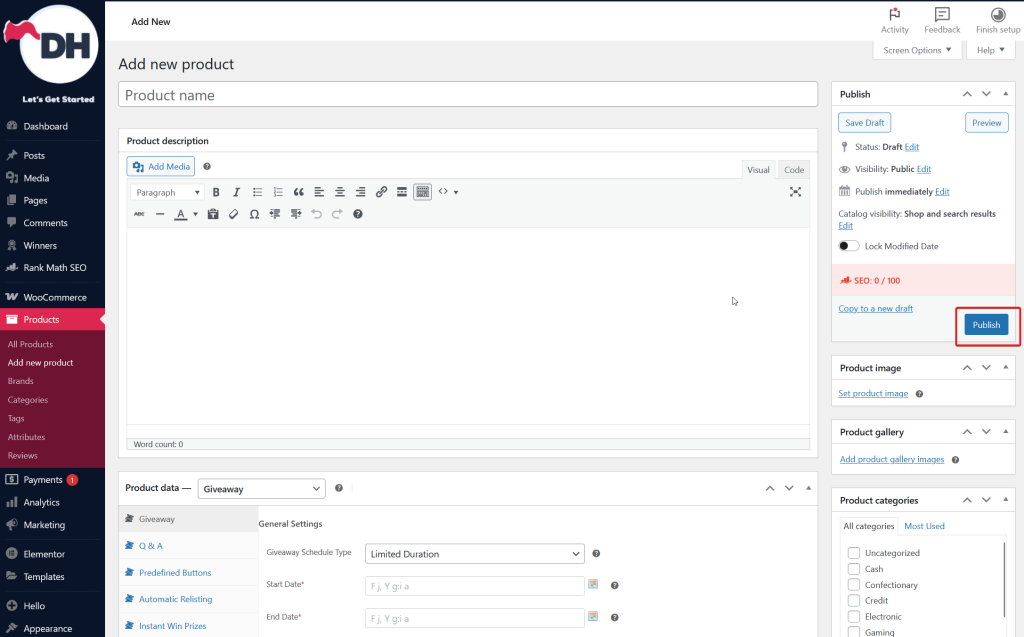
Task: Click the clear formatting eraser icon
Action: 233,214
